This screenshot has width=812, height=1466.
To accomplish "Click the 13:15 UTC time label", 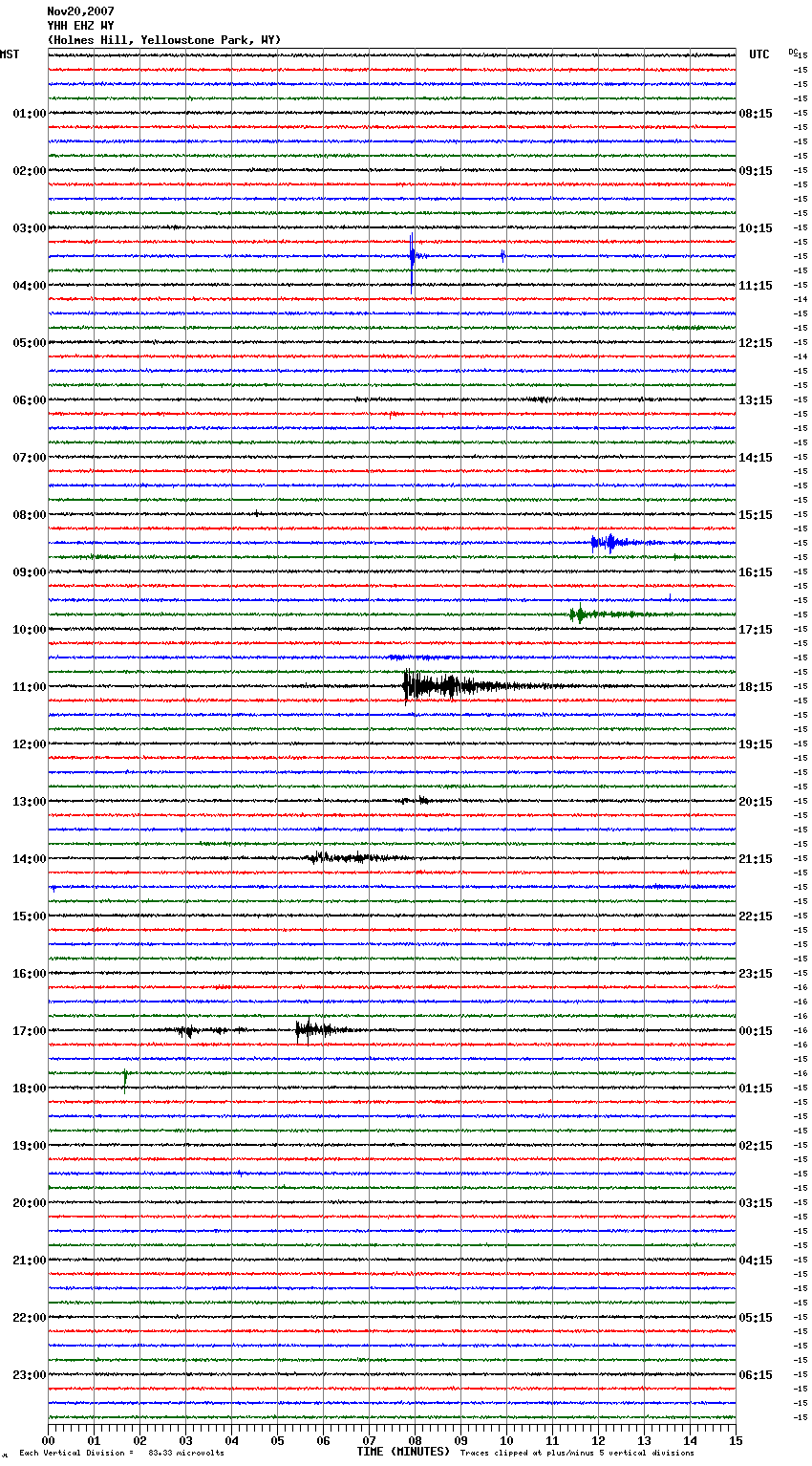I will 756,400.
